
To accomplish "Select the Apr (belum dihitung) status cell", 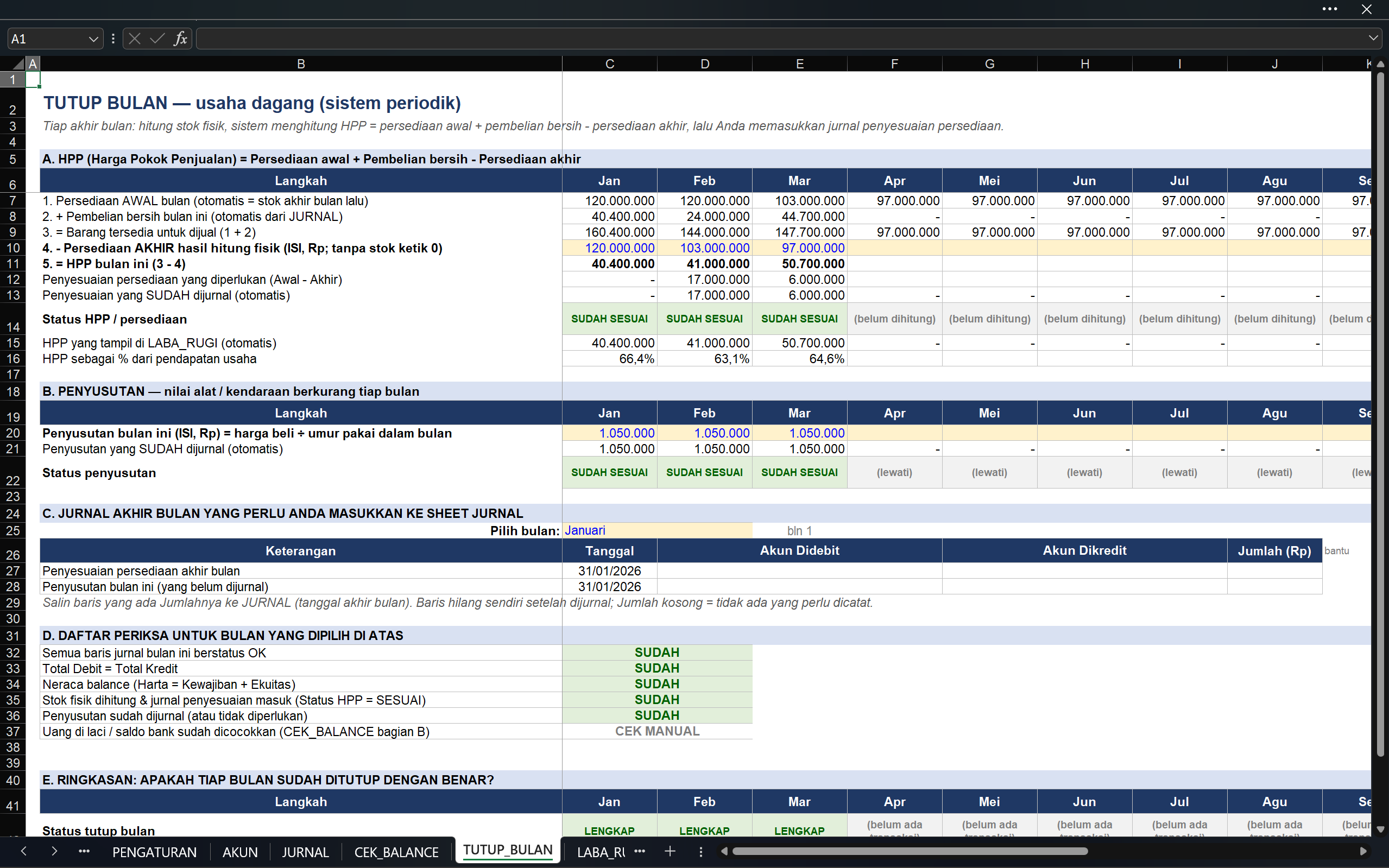I will [895, 319].
